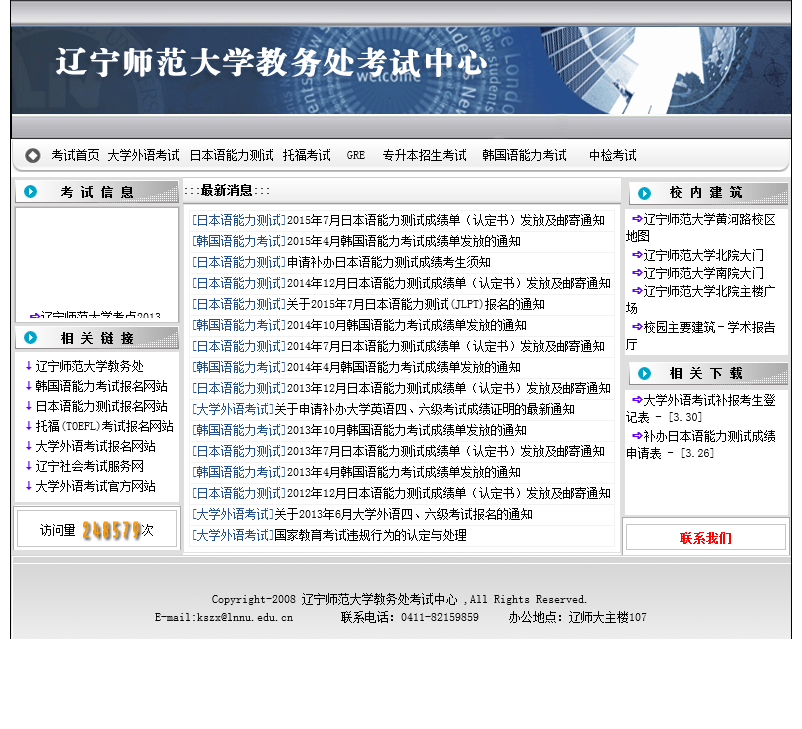Image resolution: width=802 pixels, height=729 pixels.
Task: Open 2013年4月韩国语能力考试成绩单发放的通知
Action: (404, 472)
